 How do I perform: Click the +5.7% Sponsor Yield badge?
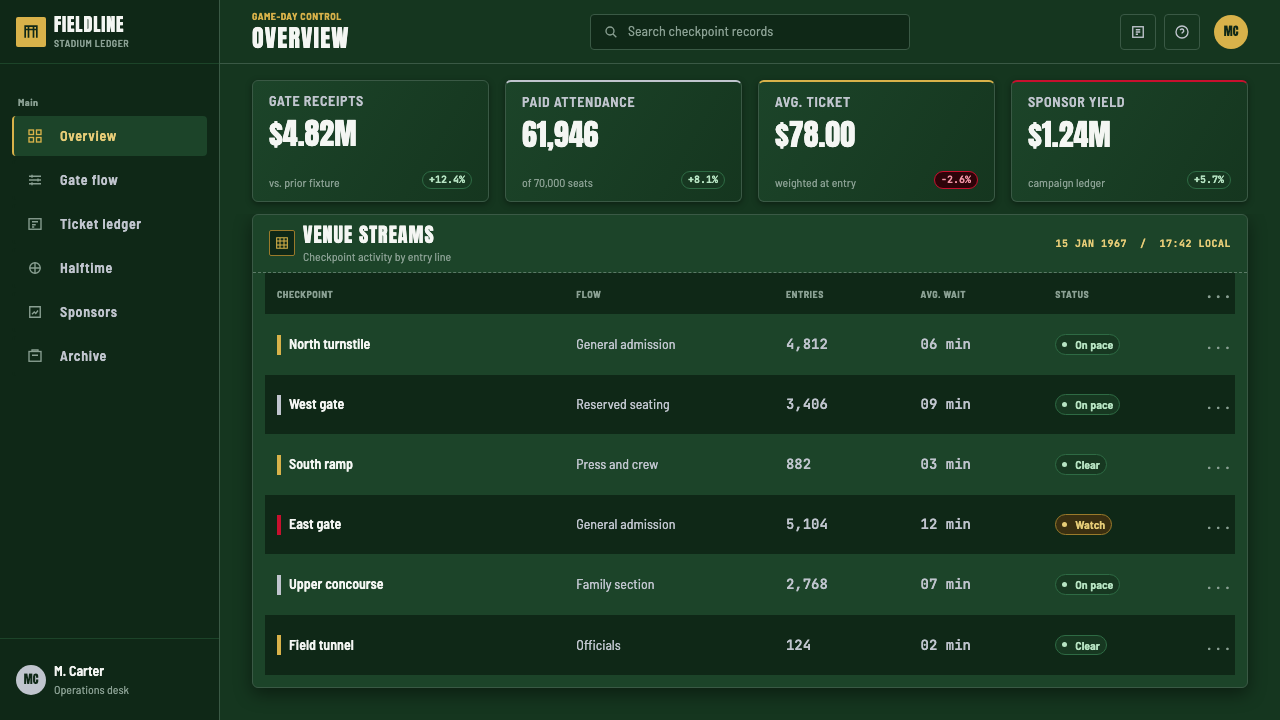(x=1209, y=180)
